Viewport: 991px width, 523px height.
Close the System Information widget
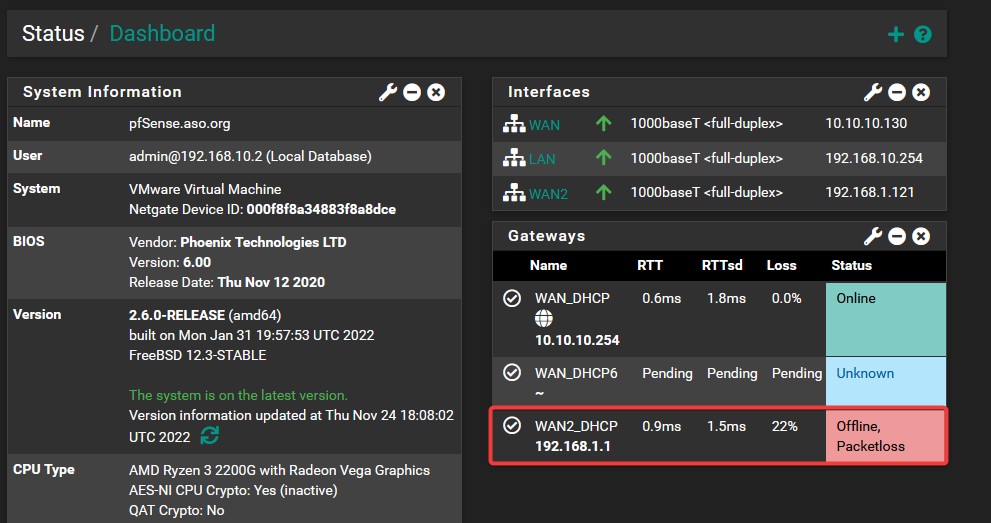(x=436, y=92)
